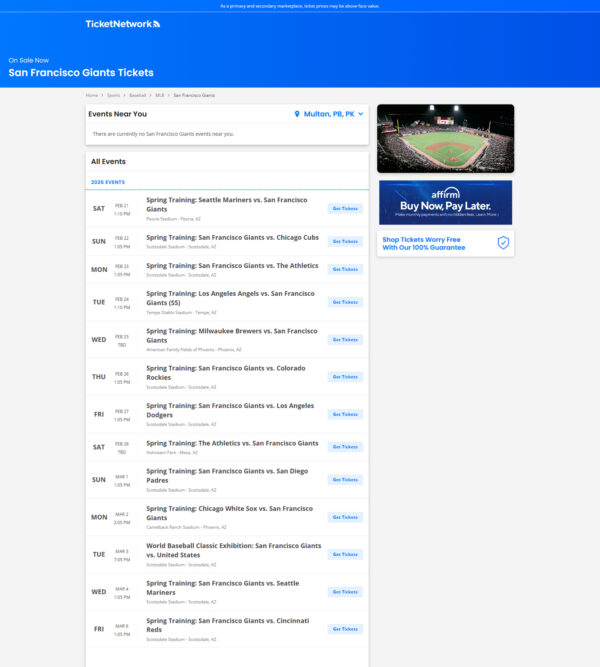600x667 pixels.
Task: Click the guarantee shield icon
Action: coord(503,243)
